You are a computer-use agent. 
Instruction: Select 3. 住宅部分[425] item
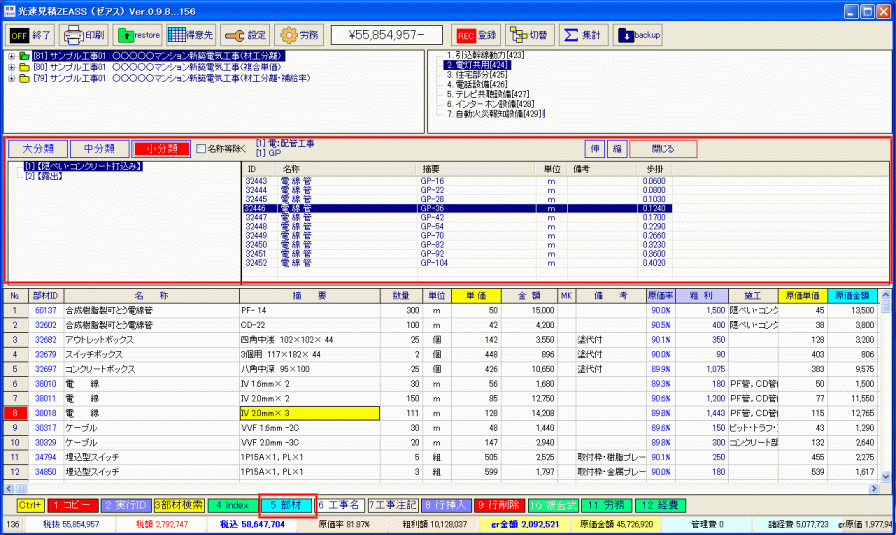[477, 75]
